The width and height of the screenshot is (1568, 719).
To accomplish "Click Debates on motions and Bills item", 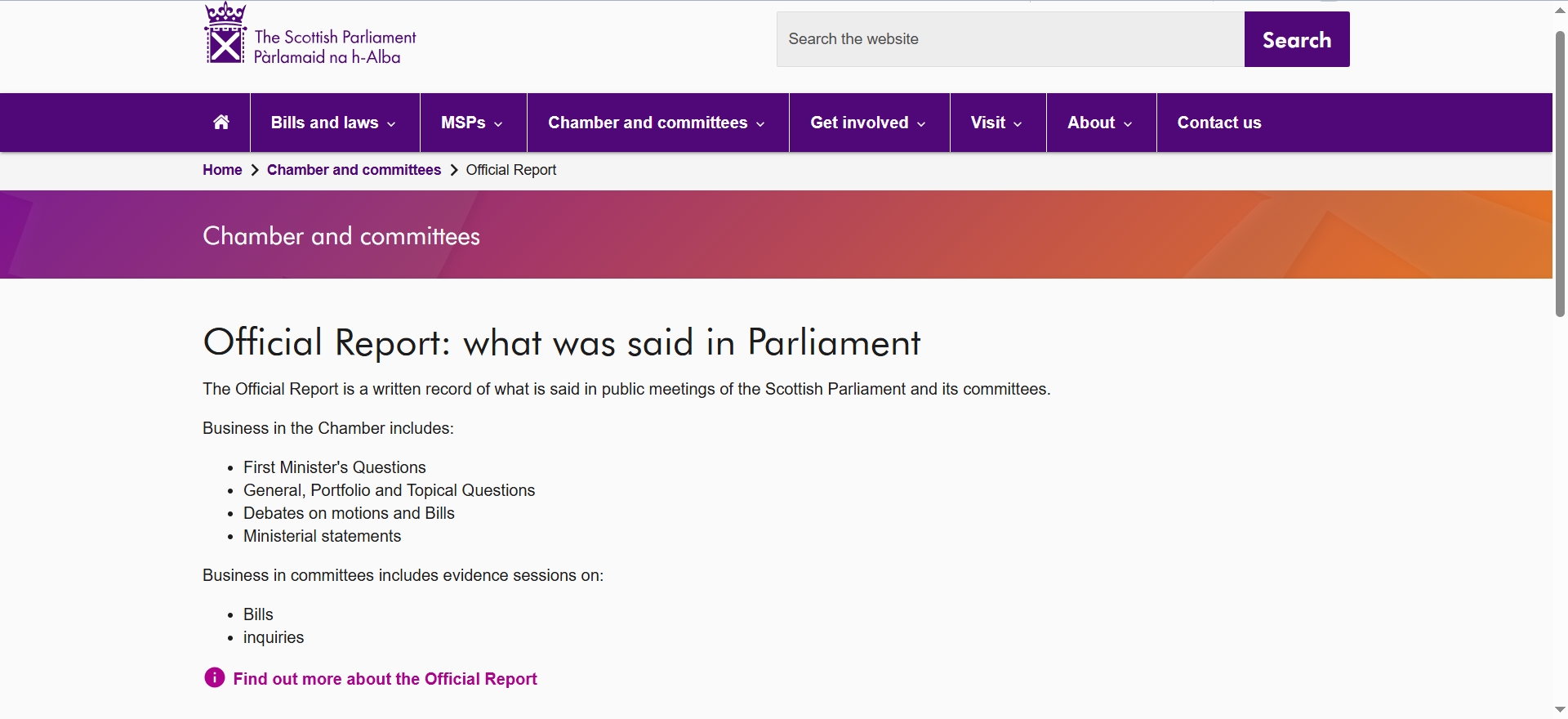I will [x=349, y=513].
